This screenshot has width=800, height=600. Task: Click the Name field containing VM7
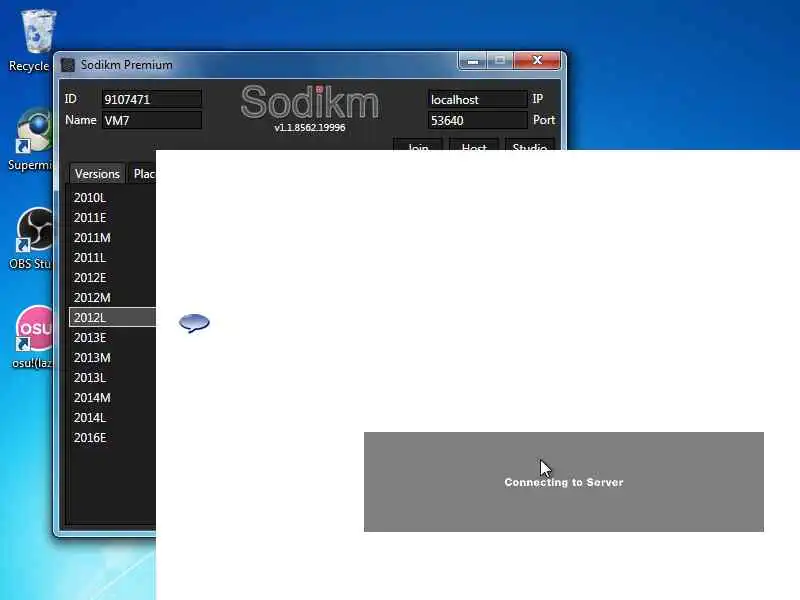tap(152, 120)
